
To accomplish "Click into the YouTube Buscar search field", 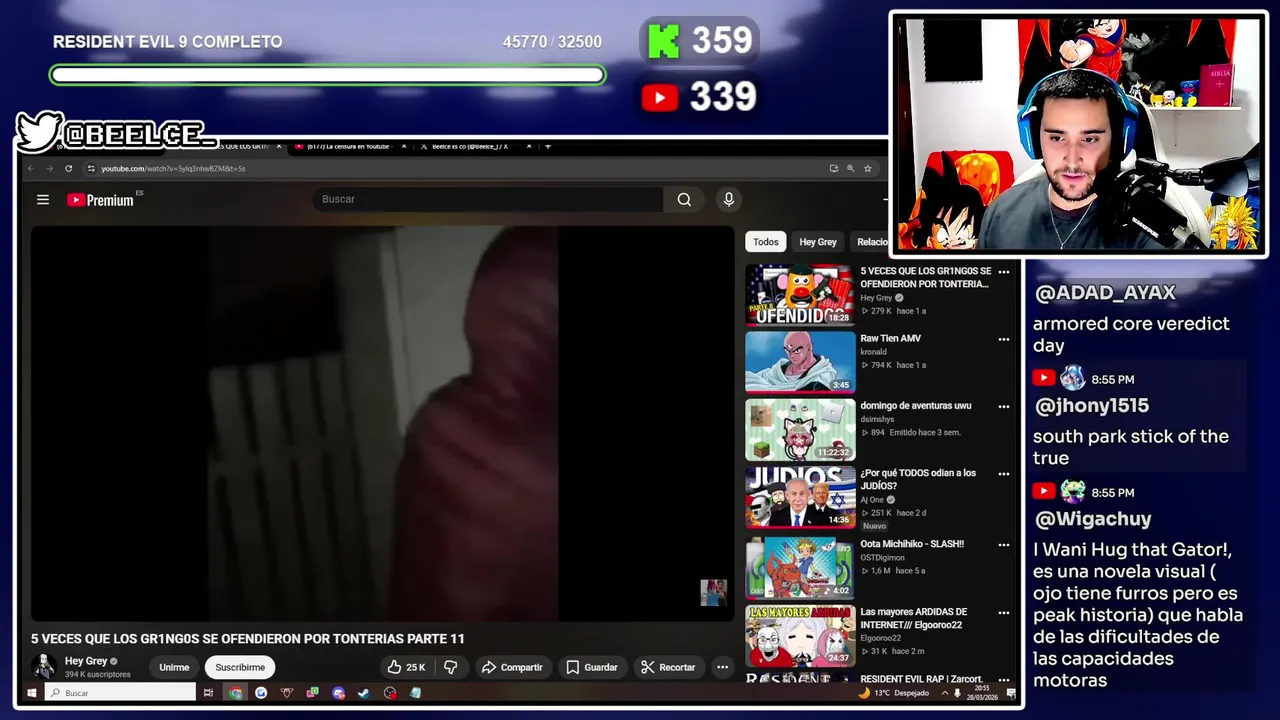I will 488,200.
